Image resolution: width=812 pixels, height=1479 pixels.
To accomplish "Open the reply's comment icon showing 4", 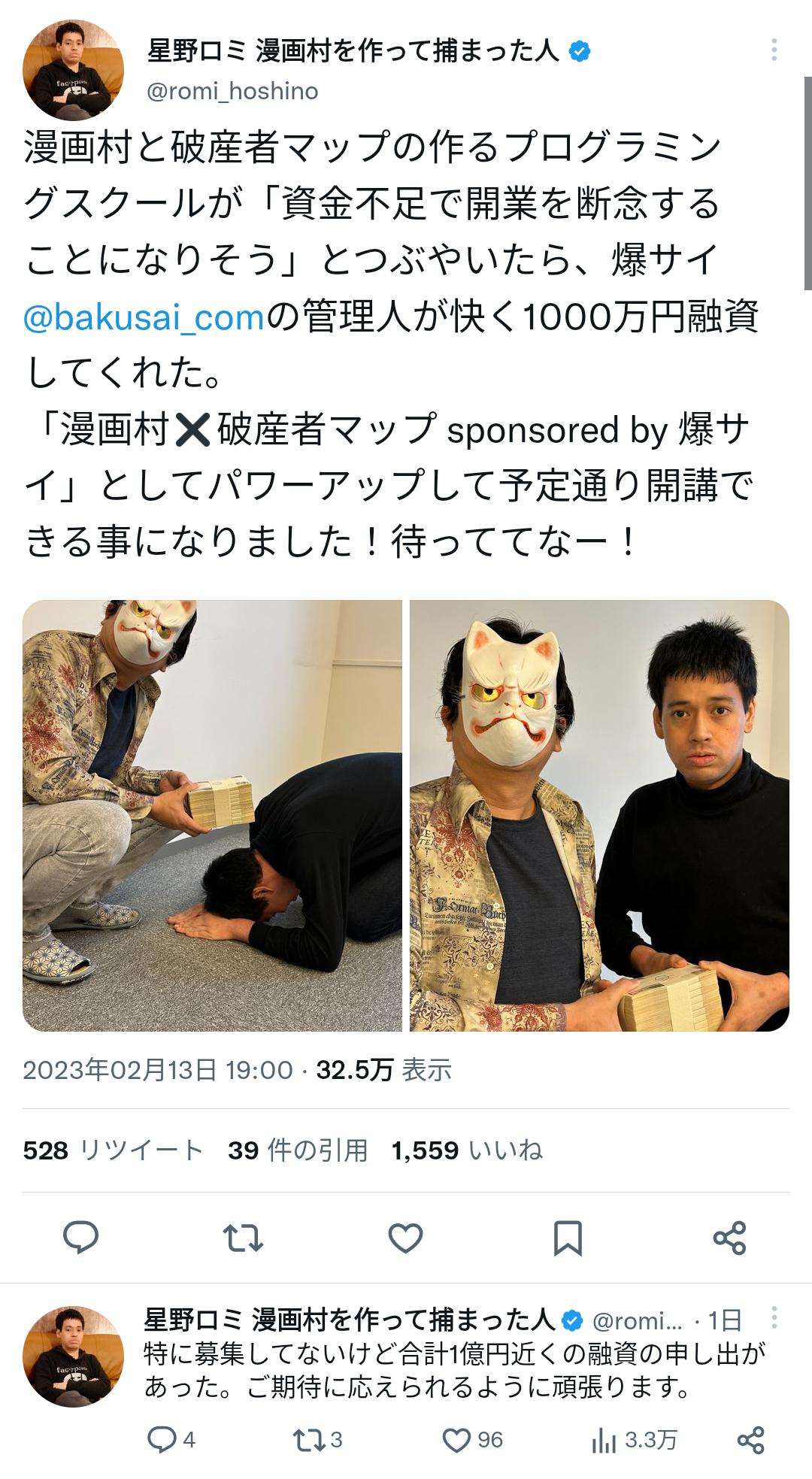I will tap(171, 1439).
